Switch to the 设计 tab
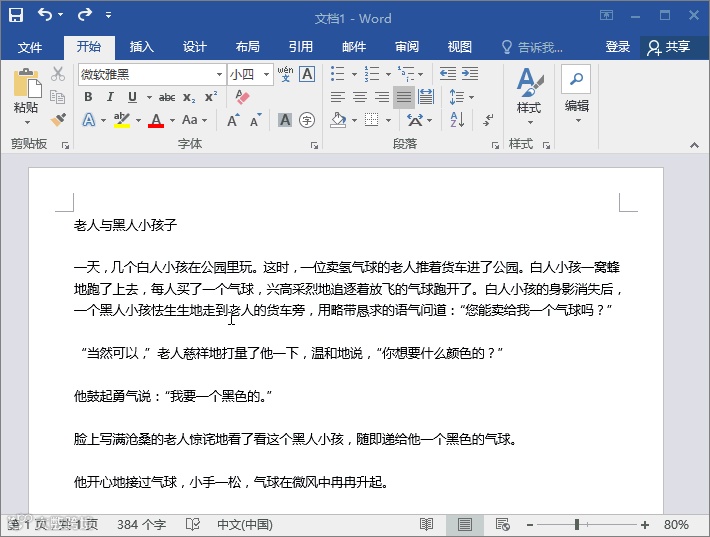The width and height of the screenshot is (710, 537). 195,47
